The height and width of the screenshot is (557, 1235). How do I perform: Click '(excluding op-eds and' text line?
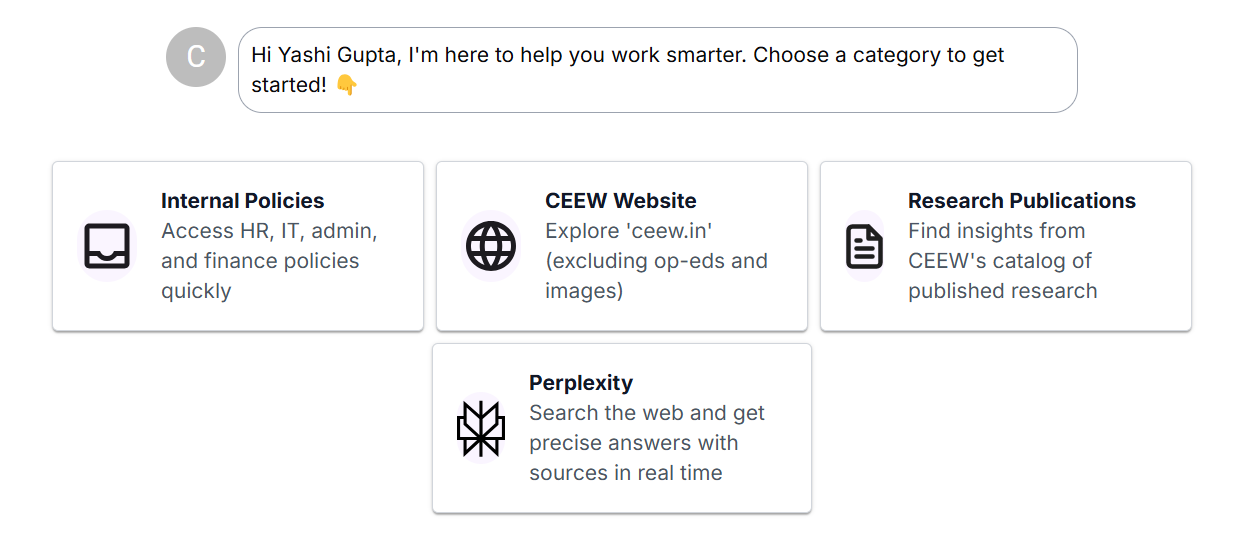(656, 261)
